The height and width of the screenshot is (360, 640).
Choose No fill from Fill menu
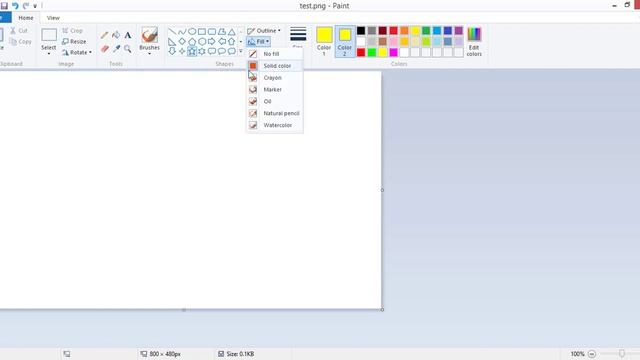coord(275,54)
